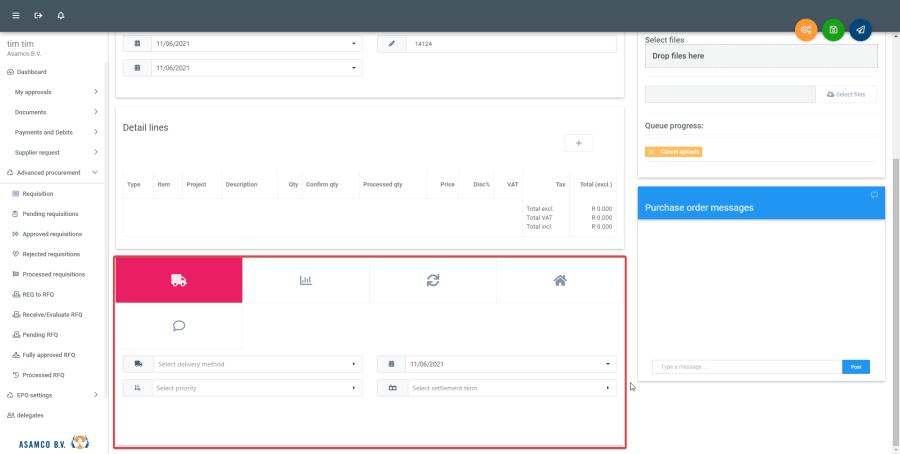Switch to the bar chart tab

pyautogui.click(x=306, y=280)
